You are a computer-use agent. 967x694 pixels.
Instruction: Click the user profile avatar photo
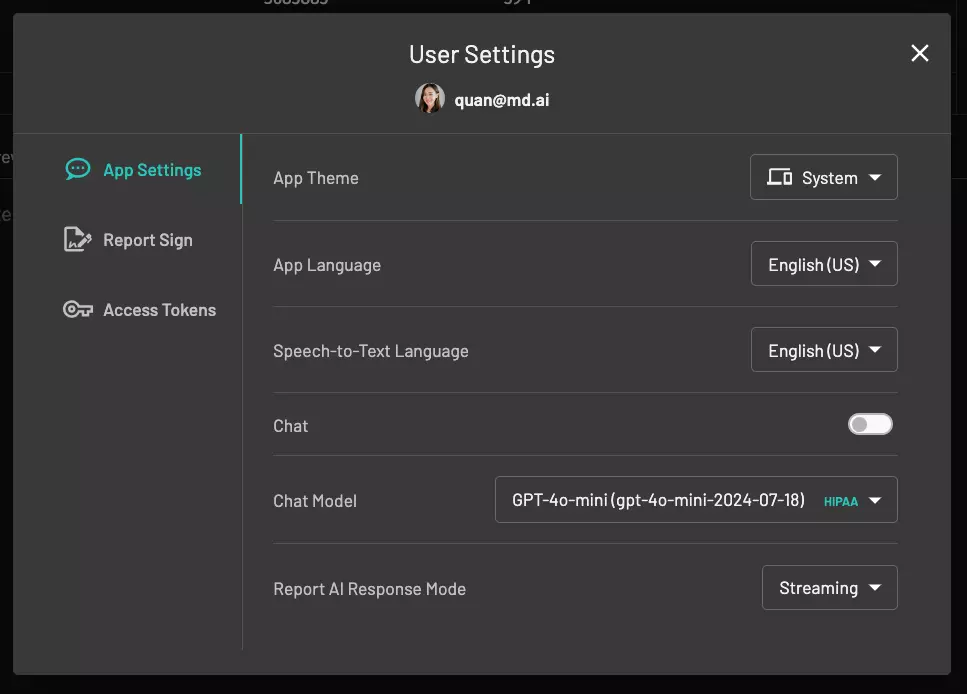[x=429, y=98]
